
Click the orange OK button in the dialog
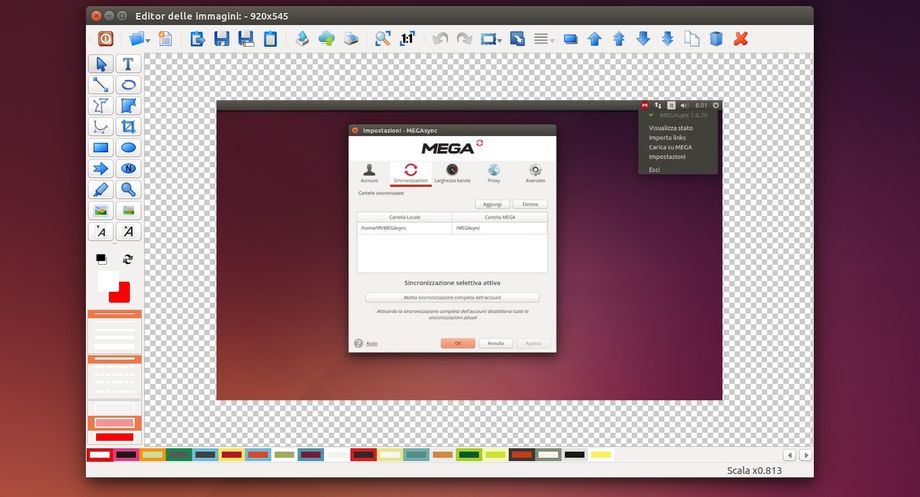457,343
